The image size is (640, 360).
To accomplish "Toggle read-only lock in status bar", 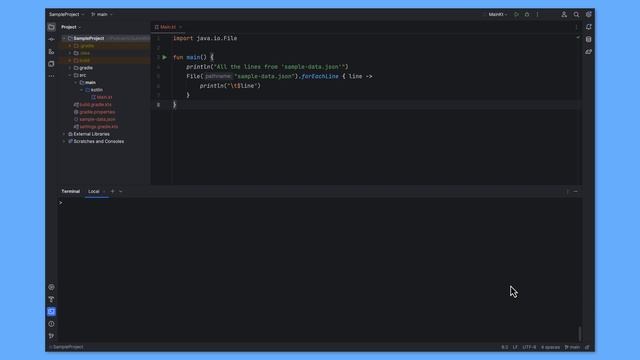I will (x=587, y=347).
